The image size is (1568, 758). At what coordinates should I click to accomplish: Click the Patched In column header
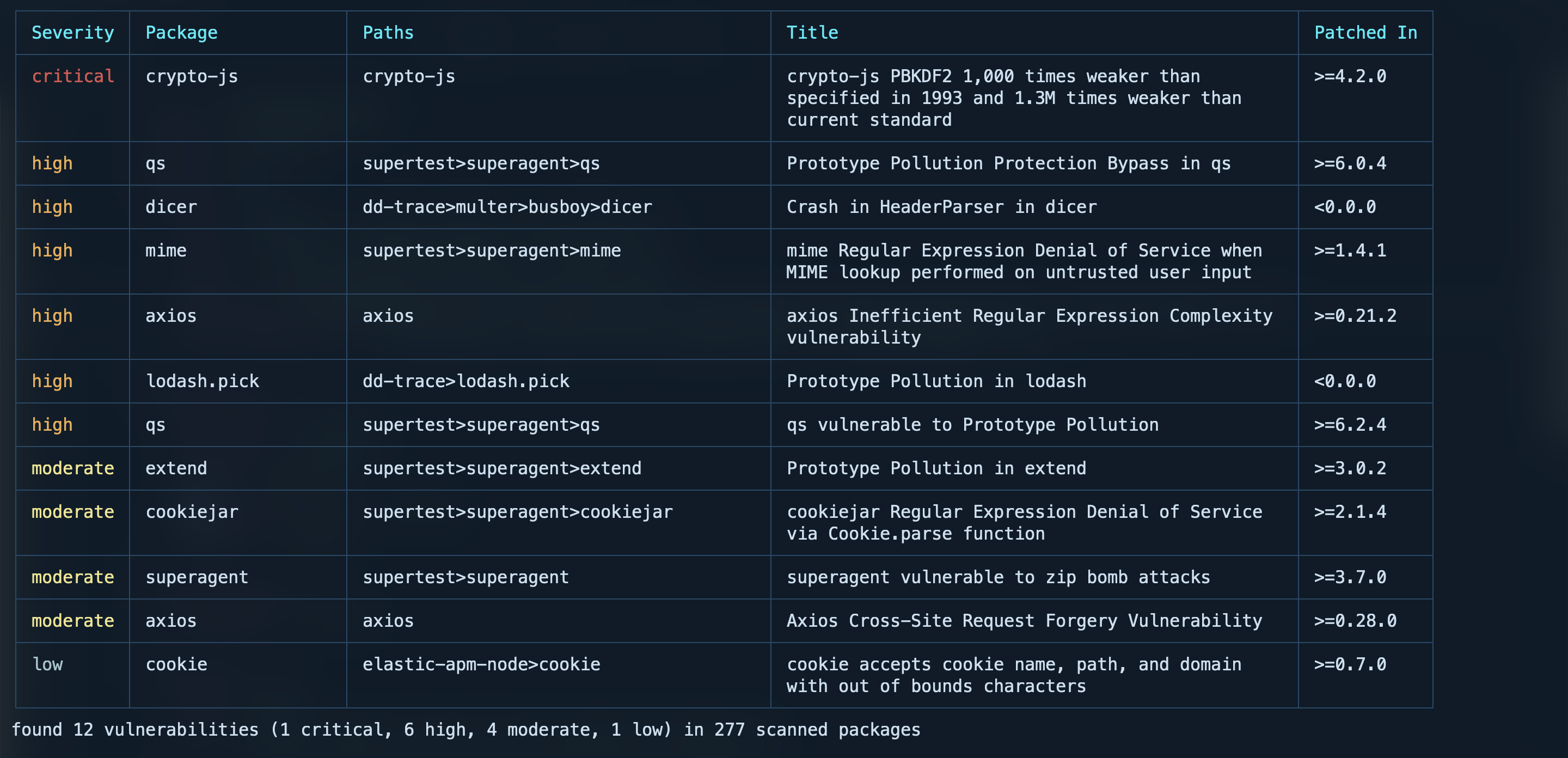point(1365,33)
